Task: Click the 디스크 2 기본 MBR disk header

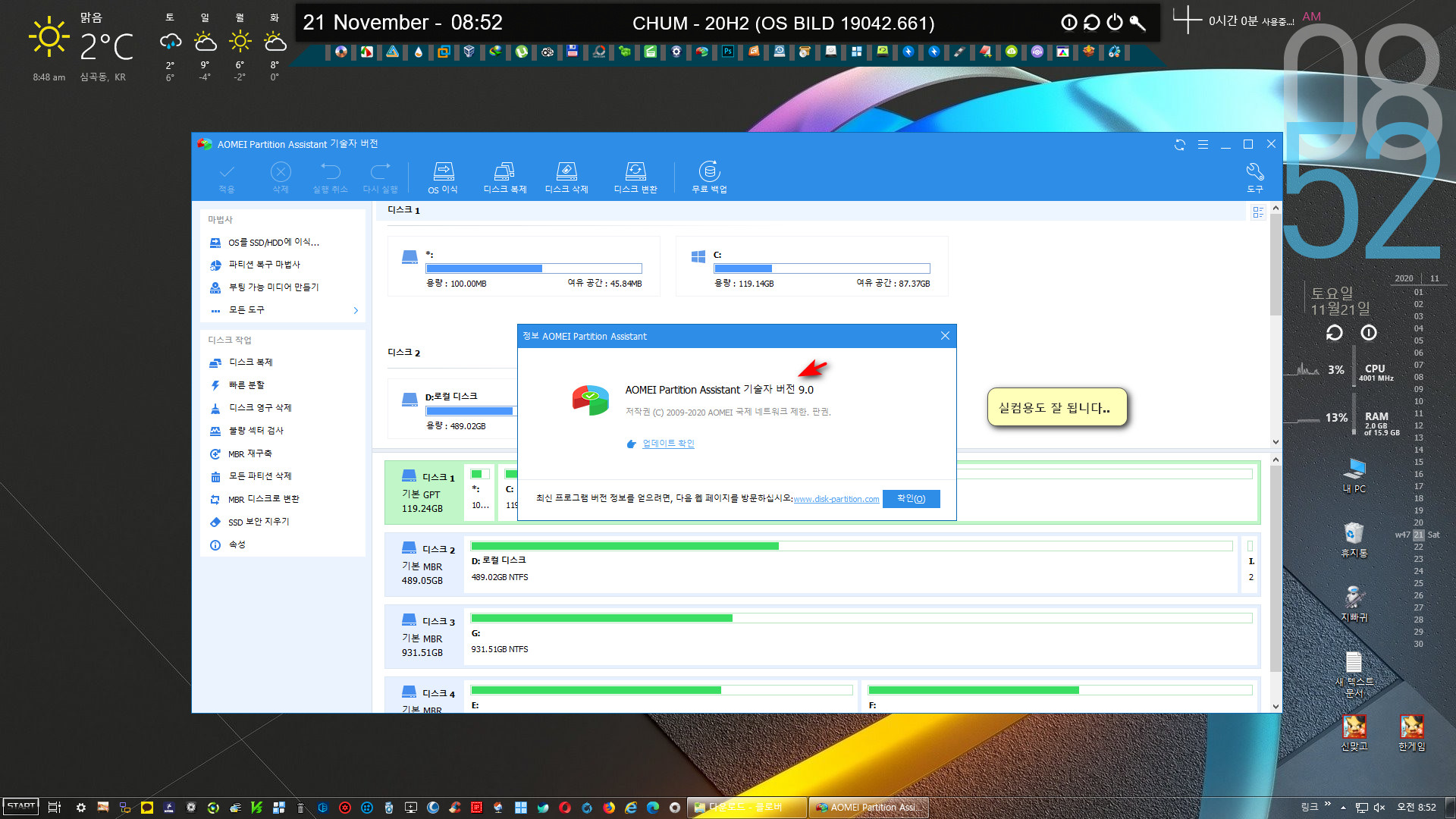Action: [x=424, y=564]
